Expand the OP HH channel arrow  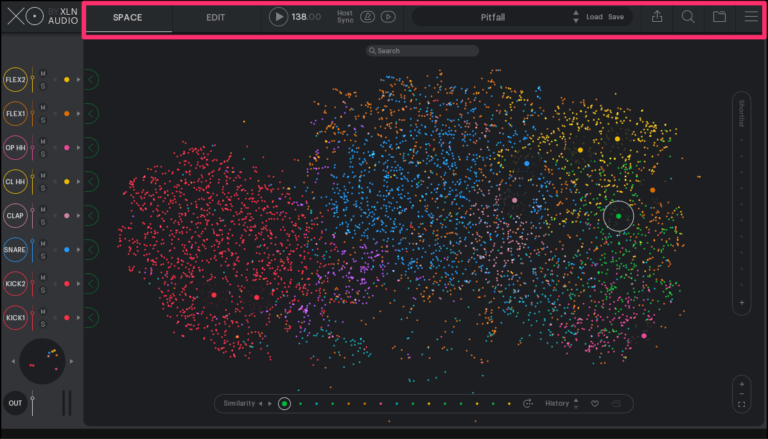click(79, 148)
